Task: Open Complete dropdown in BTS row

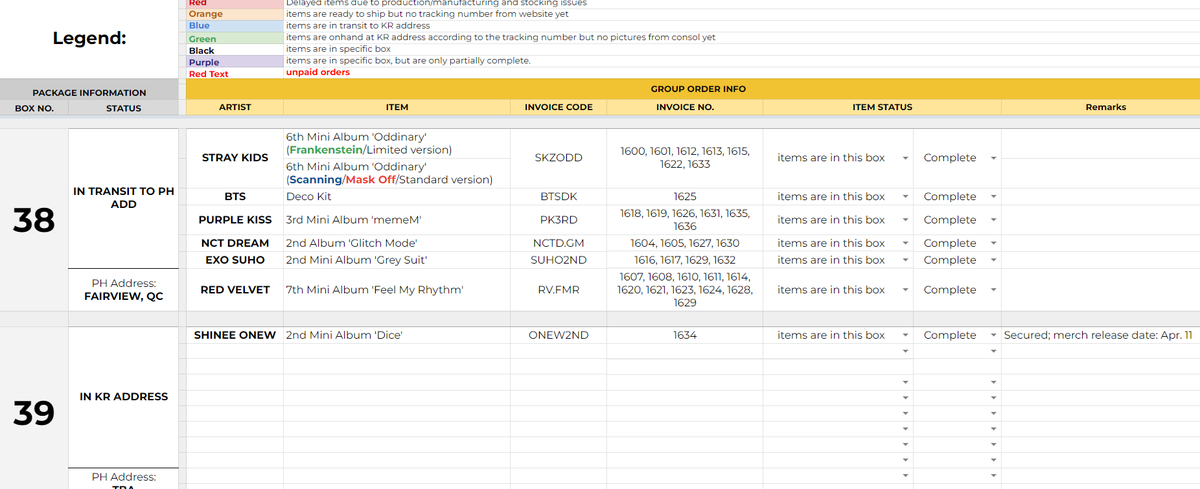Action: pos(993,197)
